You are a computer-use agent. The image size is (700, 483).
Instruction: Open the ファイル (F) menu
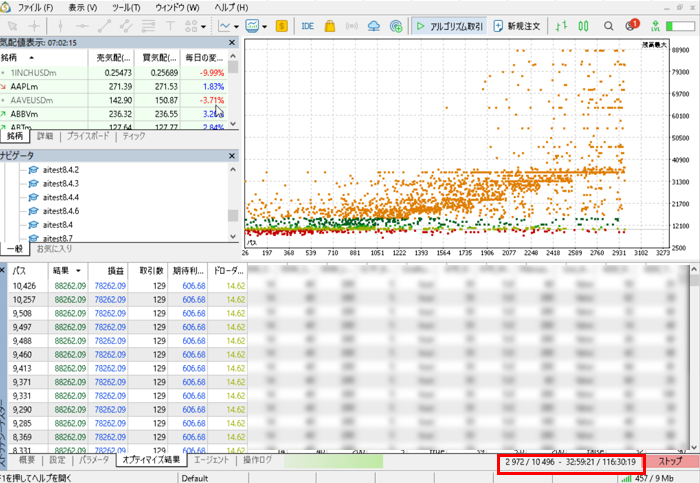[x=36, y=7]
